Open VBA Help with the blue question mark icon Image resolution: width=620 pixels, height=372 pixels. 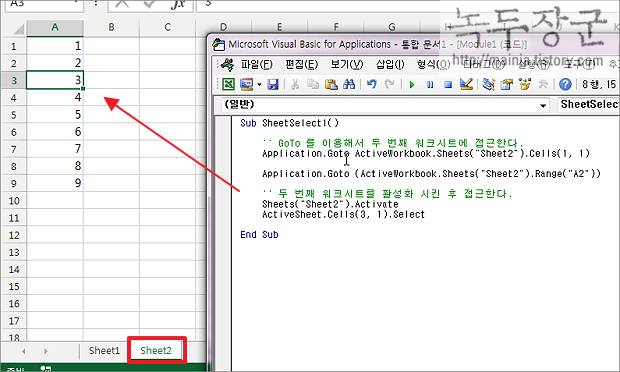(565, 84)
